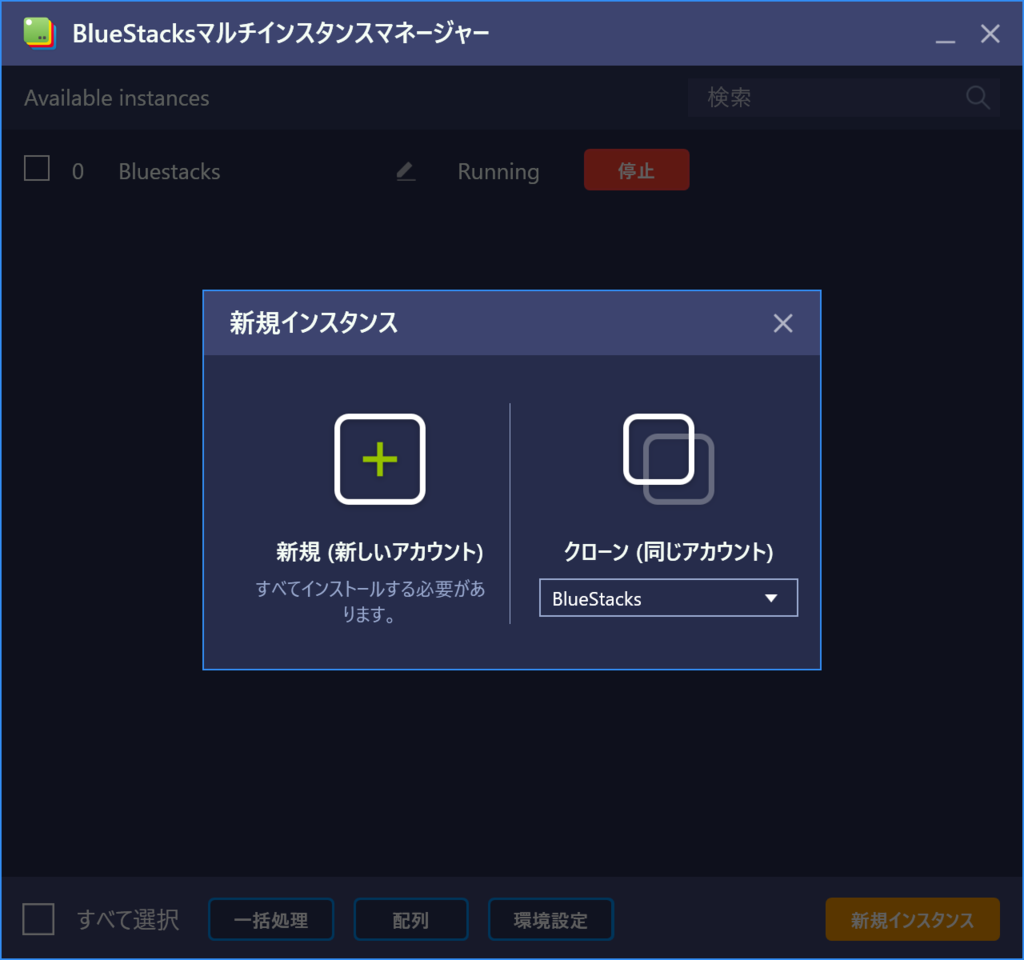Minimize the Multi-Instance Manager window

pos(944,33)
